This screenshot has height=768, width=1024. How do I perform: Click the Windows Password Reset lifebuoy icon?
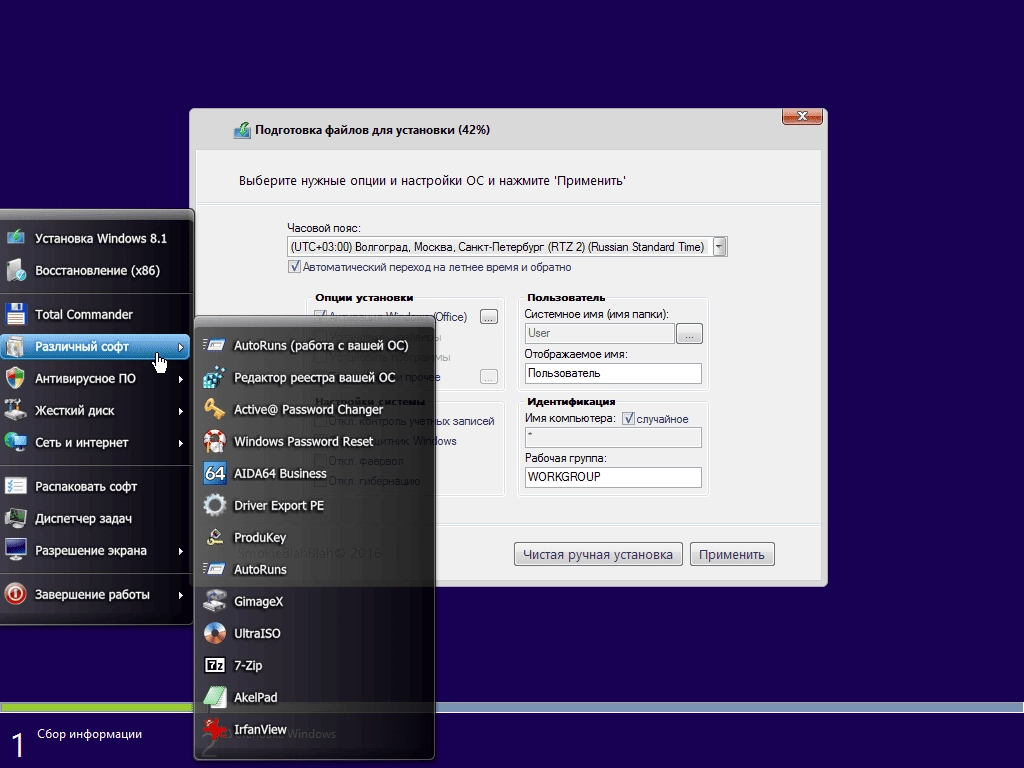214,441
